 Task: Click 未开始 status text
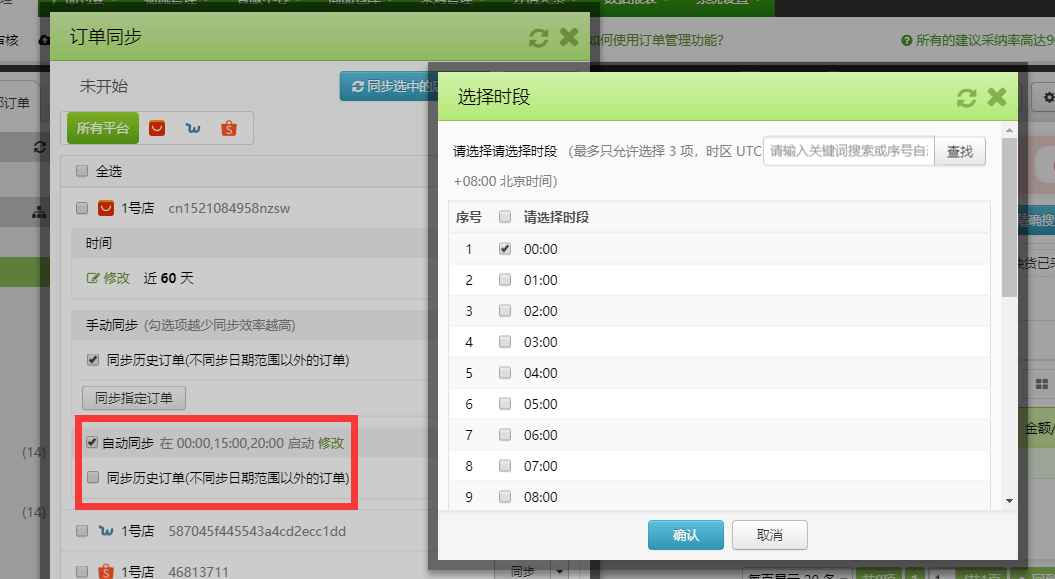click(104, 86)
